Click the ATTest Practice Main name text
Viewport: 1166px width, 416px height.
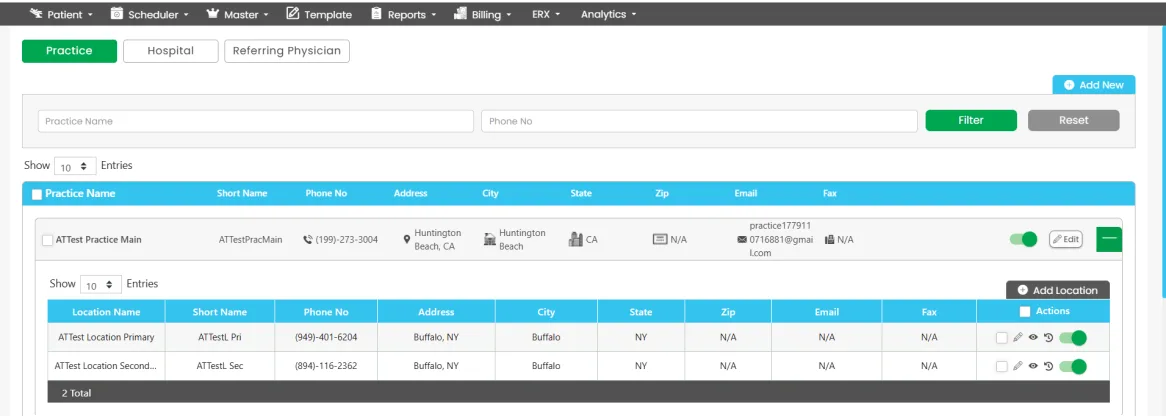[98, 240]
